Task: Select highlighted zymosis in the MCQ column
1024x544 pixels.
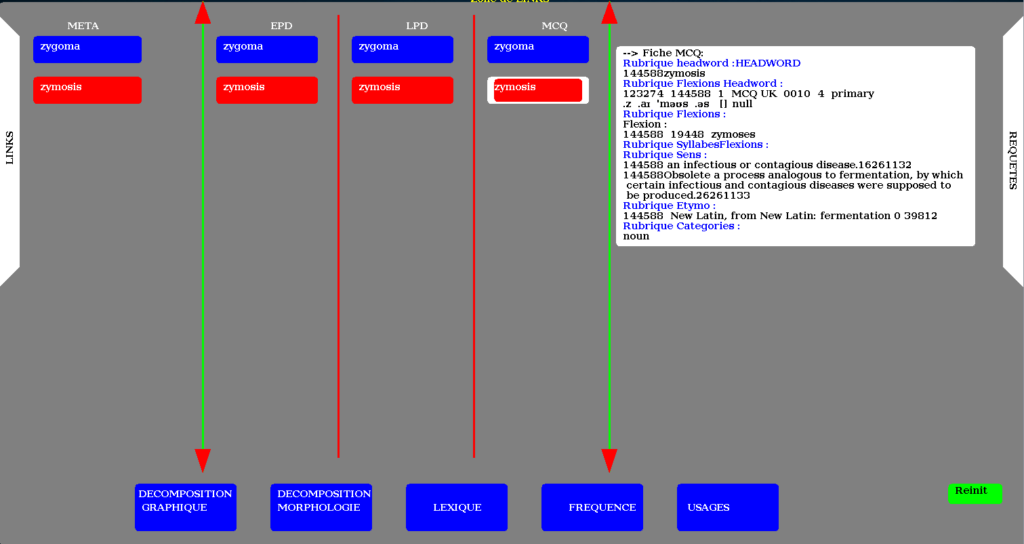Action: click(x=538, y=90)
